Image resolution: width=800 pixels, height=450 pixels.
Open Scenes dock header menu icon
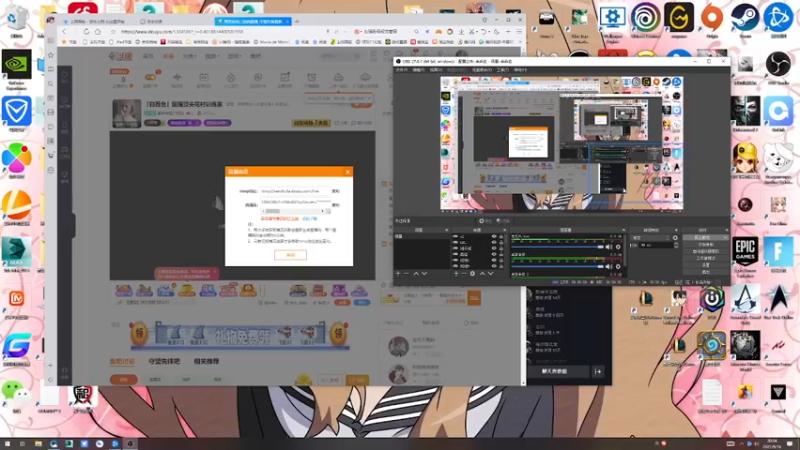pyautogui.click(x=446, y=230)
